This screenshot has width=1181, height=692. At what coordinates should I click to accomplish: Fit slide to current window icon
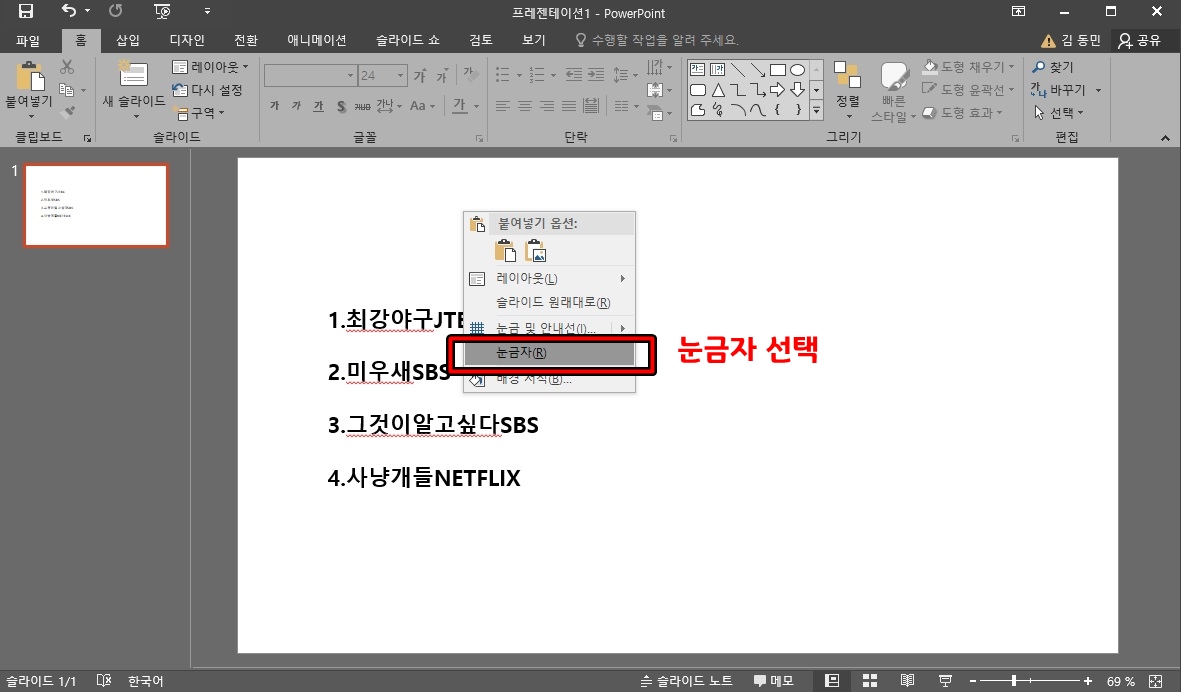pyautogui.click(x=1155, y=681)
